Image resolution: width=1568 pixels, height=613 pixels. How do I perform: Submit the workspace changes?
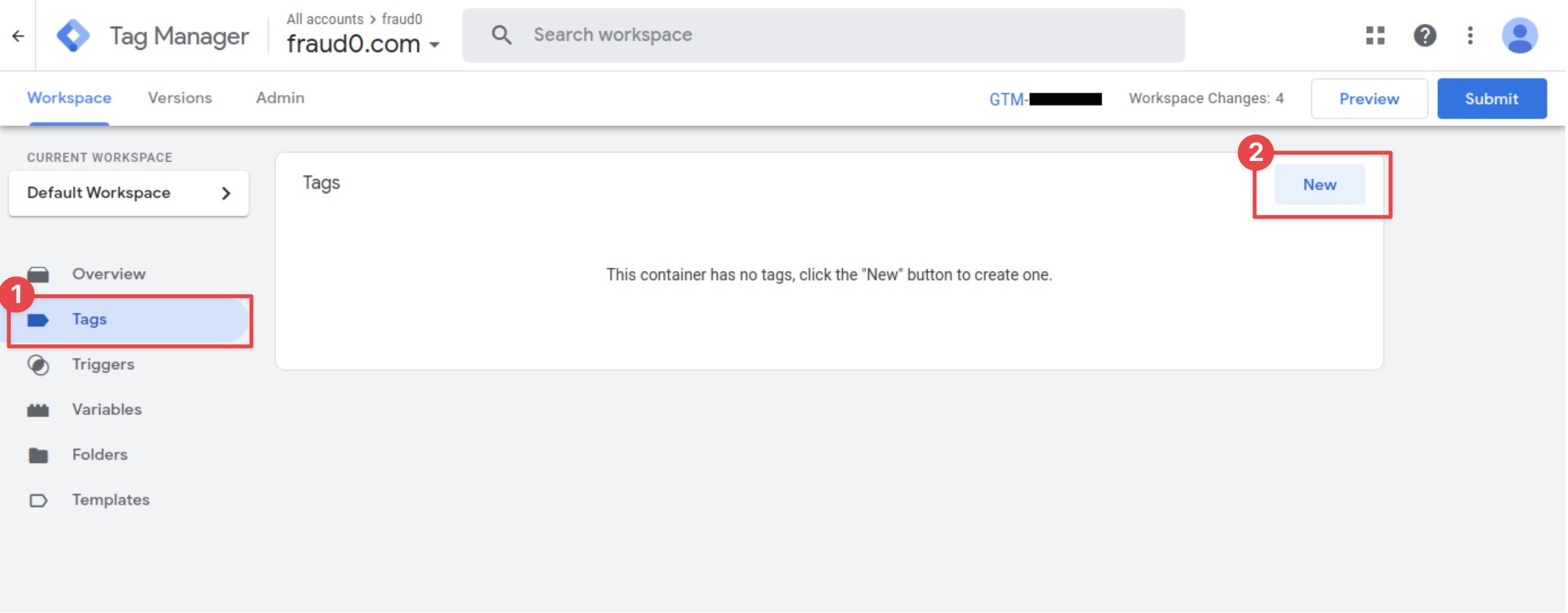(1491, 98)
